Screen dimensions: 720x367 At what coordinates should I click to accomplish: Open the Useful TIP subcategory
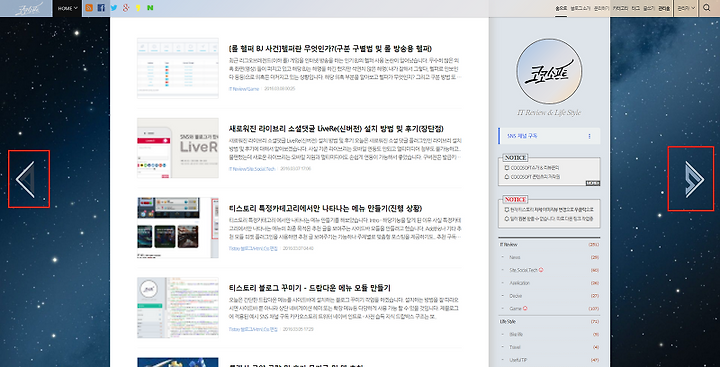[518, 360]
